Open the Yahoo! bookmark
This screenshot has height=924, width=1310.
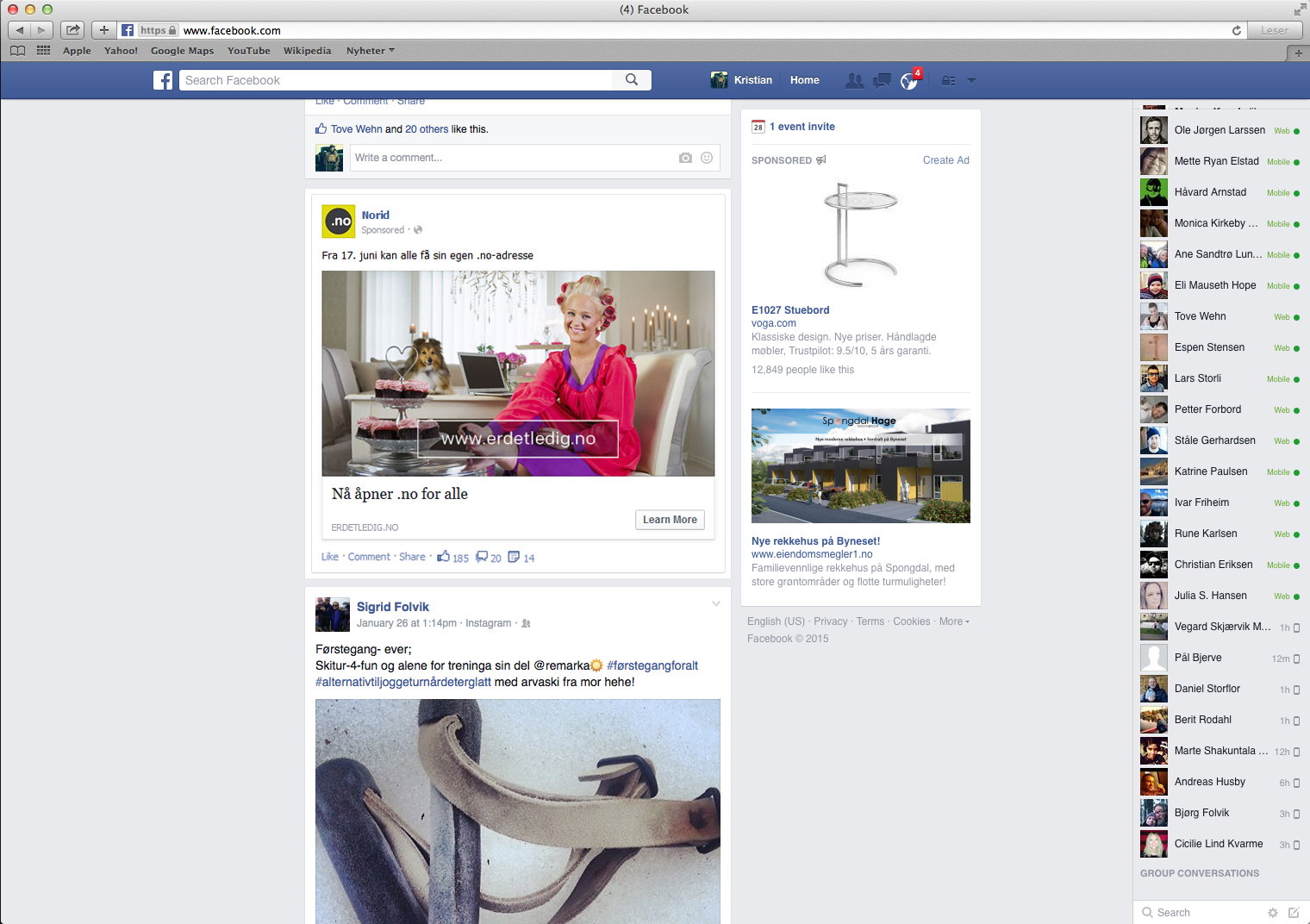[x=121, y=51]
